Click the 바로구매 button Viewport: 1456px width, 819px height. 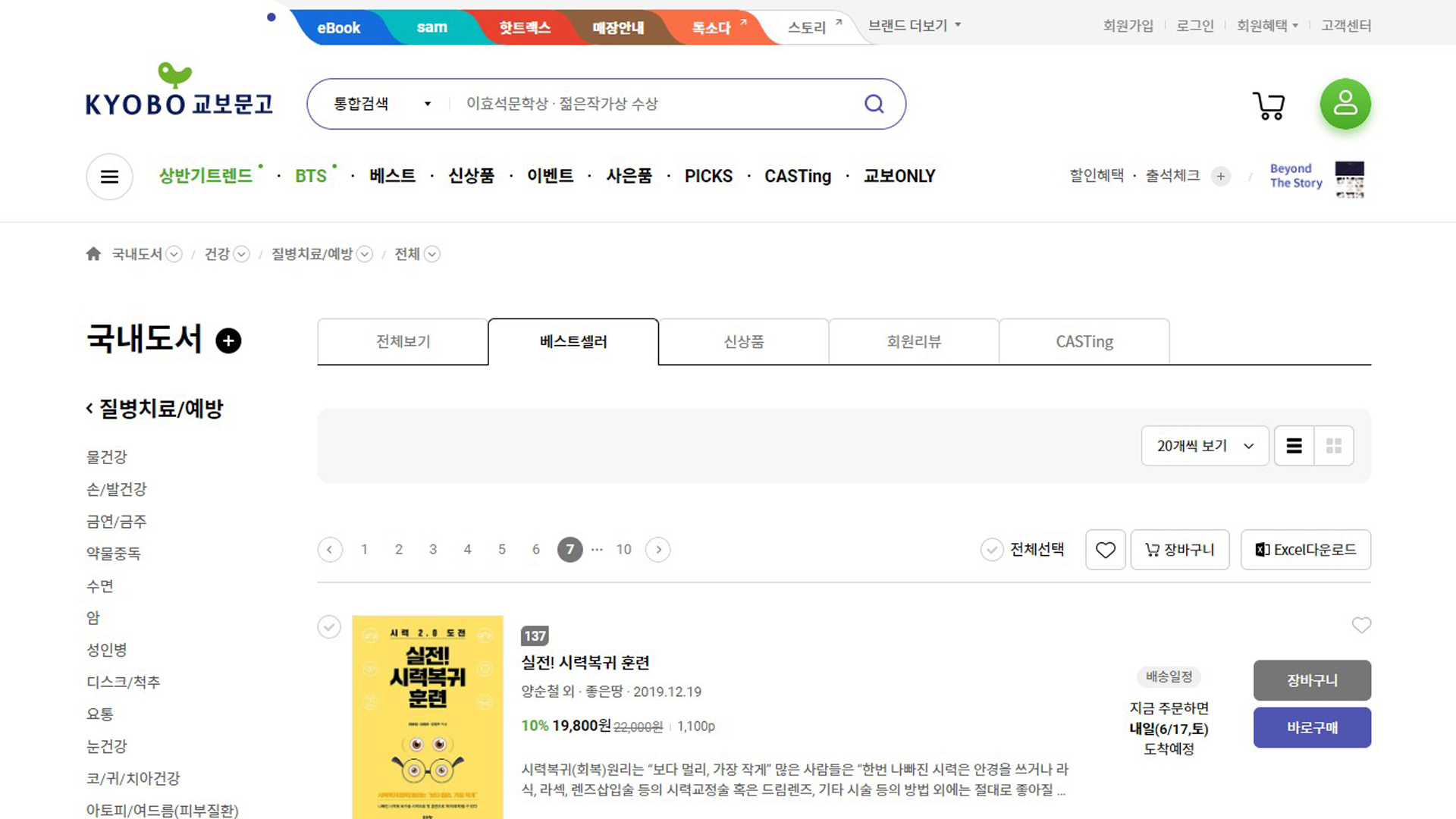point(1311,727)
